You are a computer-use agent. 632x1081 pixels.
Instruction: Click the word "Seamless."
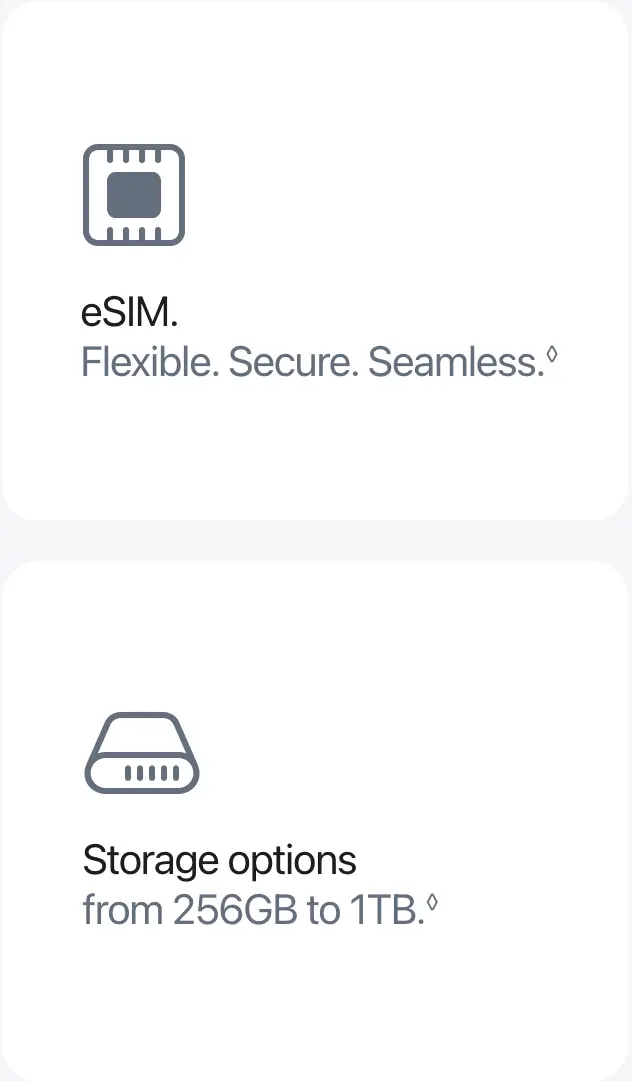tap(455, 362)
